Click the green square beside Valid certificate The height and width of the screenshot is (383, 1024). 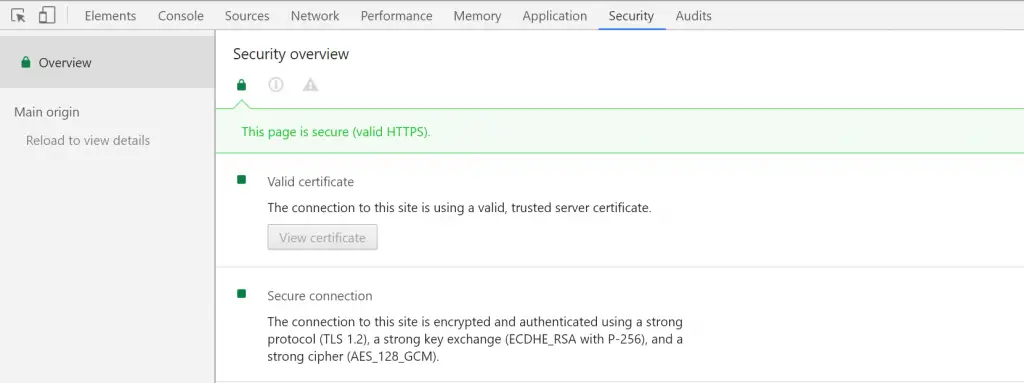coord(242,180)
